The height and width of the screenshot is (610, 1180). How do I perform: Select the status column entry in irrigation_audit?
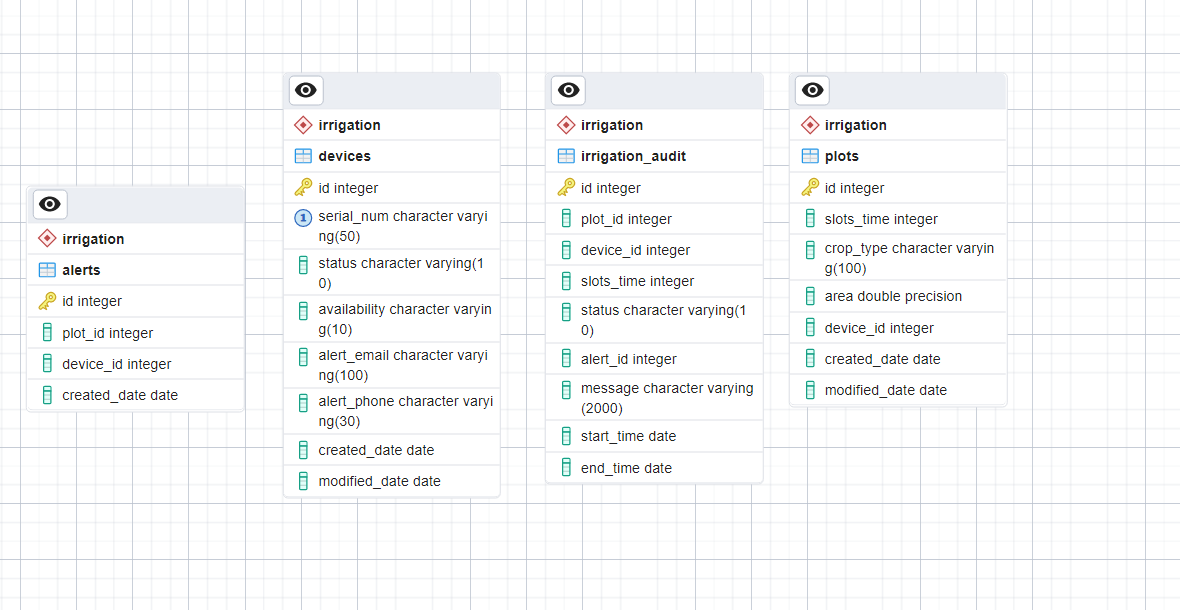(655, 319)
